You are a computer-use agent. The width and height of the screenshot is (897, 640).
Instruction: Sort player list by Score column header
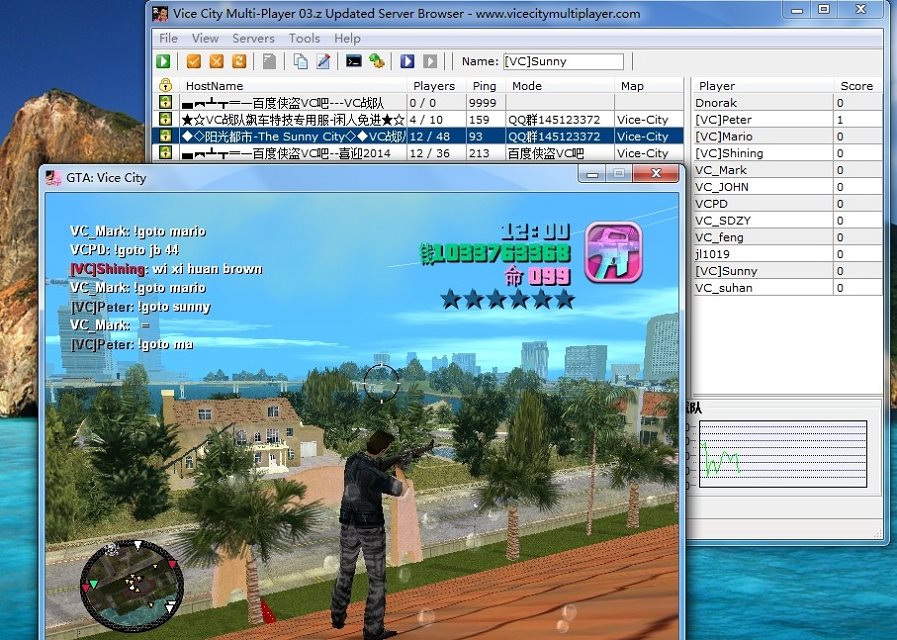pyautogui.click(x=858, y=86)
